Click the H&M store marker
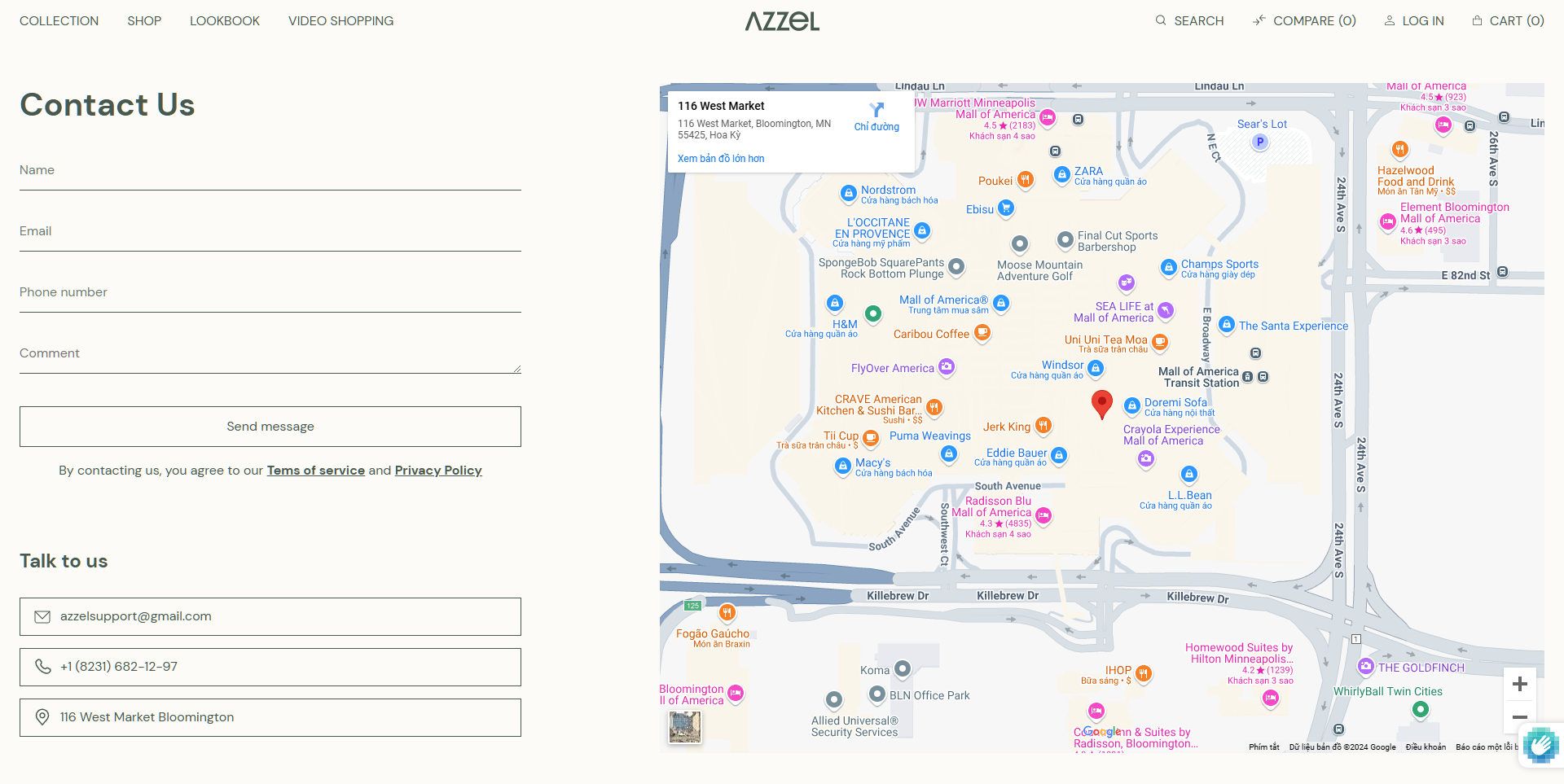The width and height of the screenshot is (1564, 784). [x=835, y=304]
